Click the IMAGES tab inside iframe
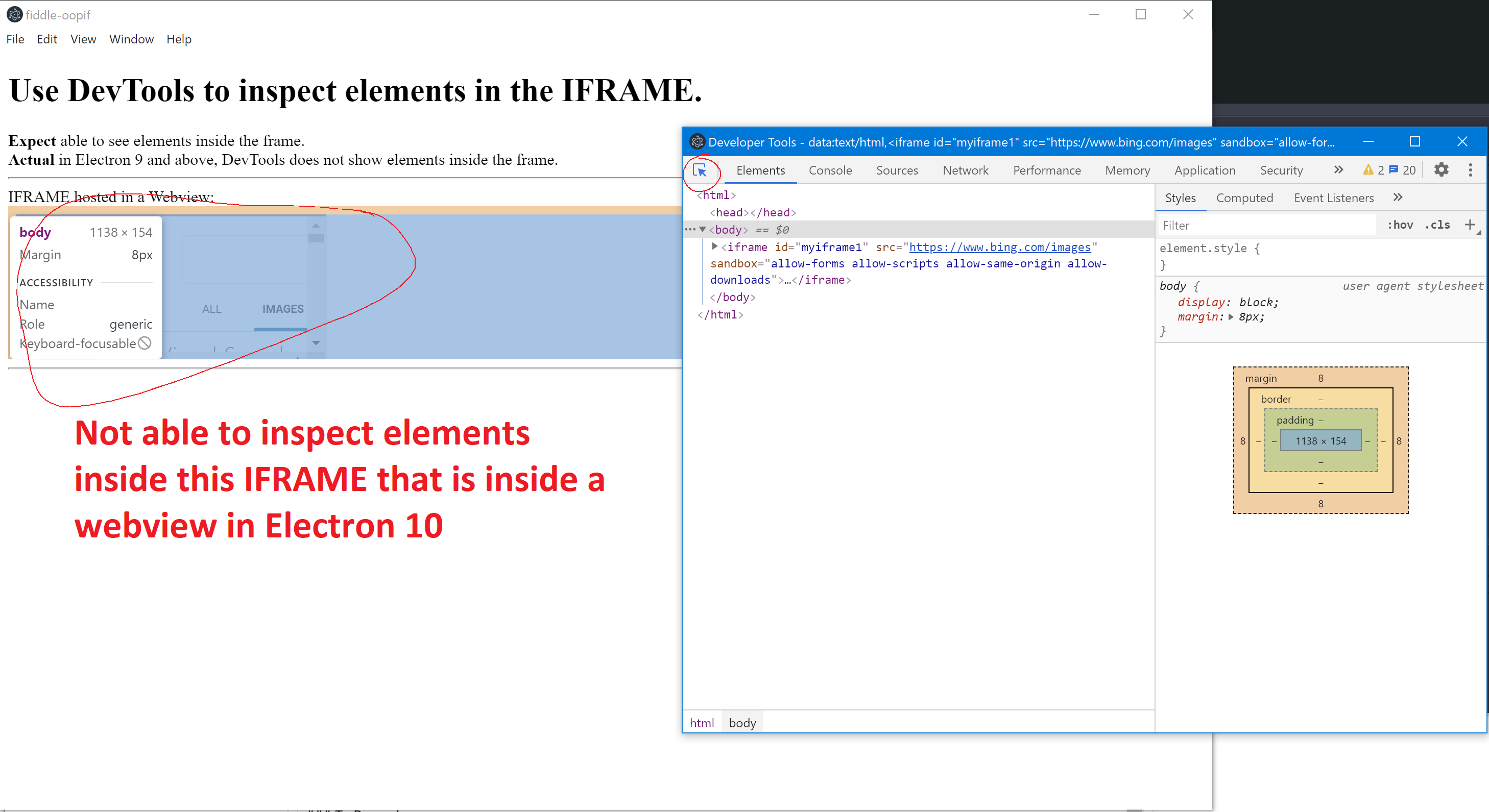1489x812 pixels. (283, 309)
